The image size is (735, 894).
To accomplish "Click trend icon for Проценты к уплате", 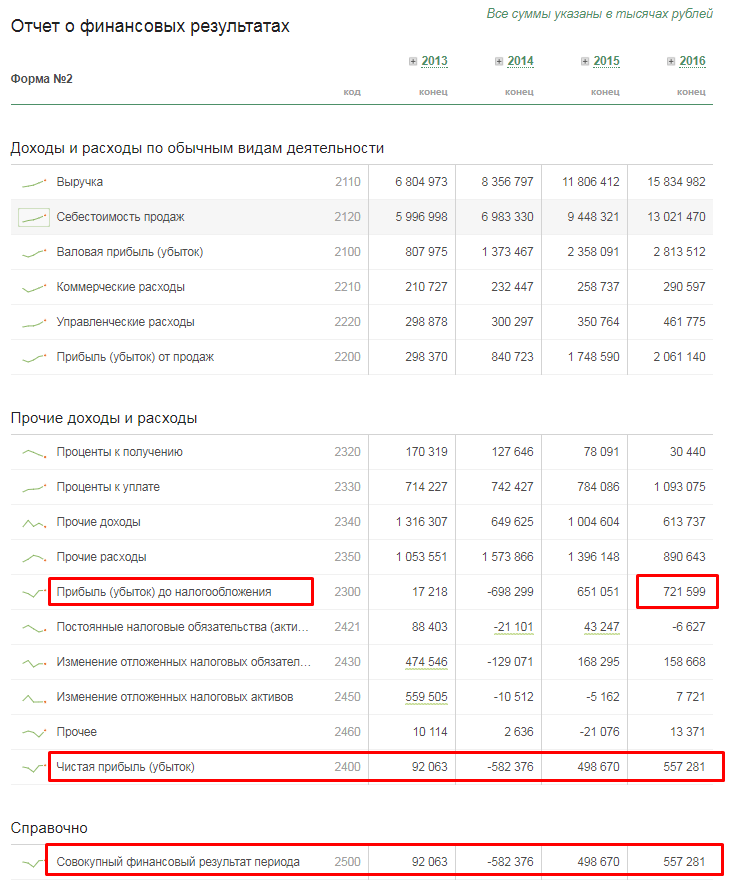I will coord(34,487).
